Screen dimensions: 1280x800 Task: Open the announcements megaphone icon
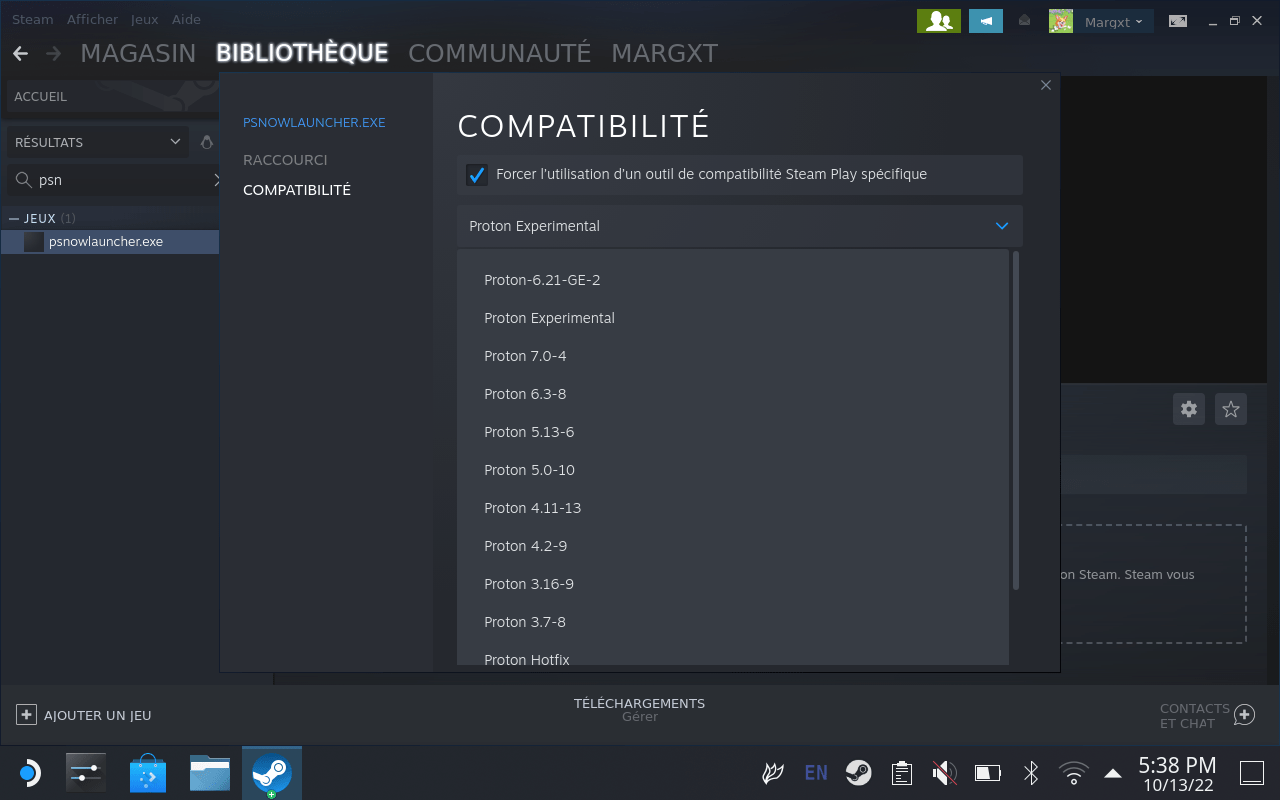pyautogui.click(x=986, y=21)
